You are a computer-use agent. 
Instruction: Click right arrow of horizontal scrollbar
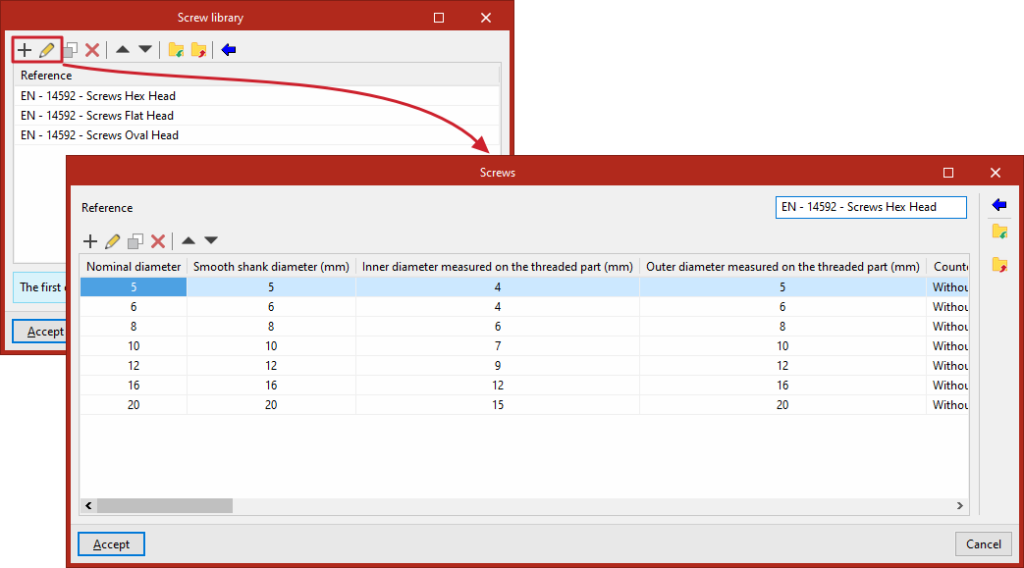tap(960, 506)
